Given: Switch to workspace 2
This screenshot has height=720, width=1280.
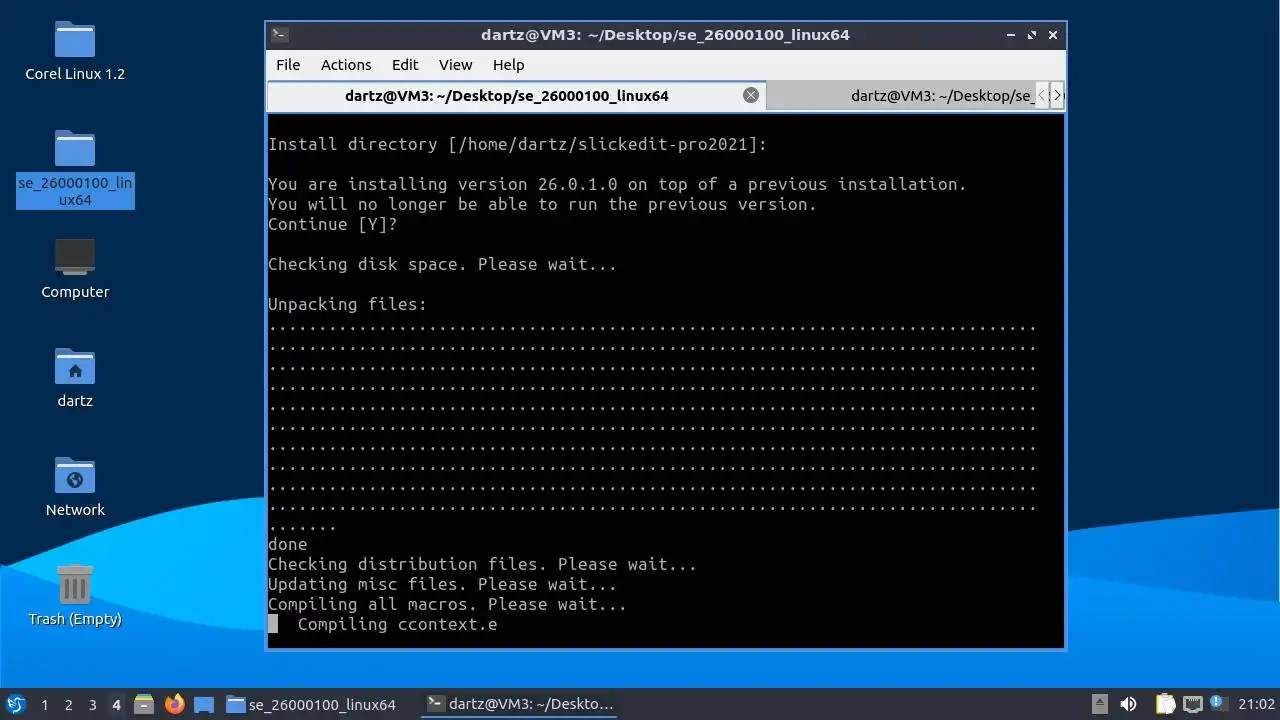Looking at the screenshot, I should click(x=68, y=704).
